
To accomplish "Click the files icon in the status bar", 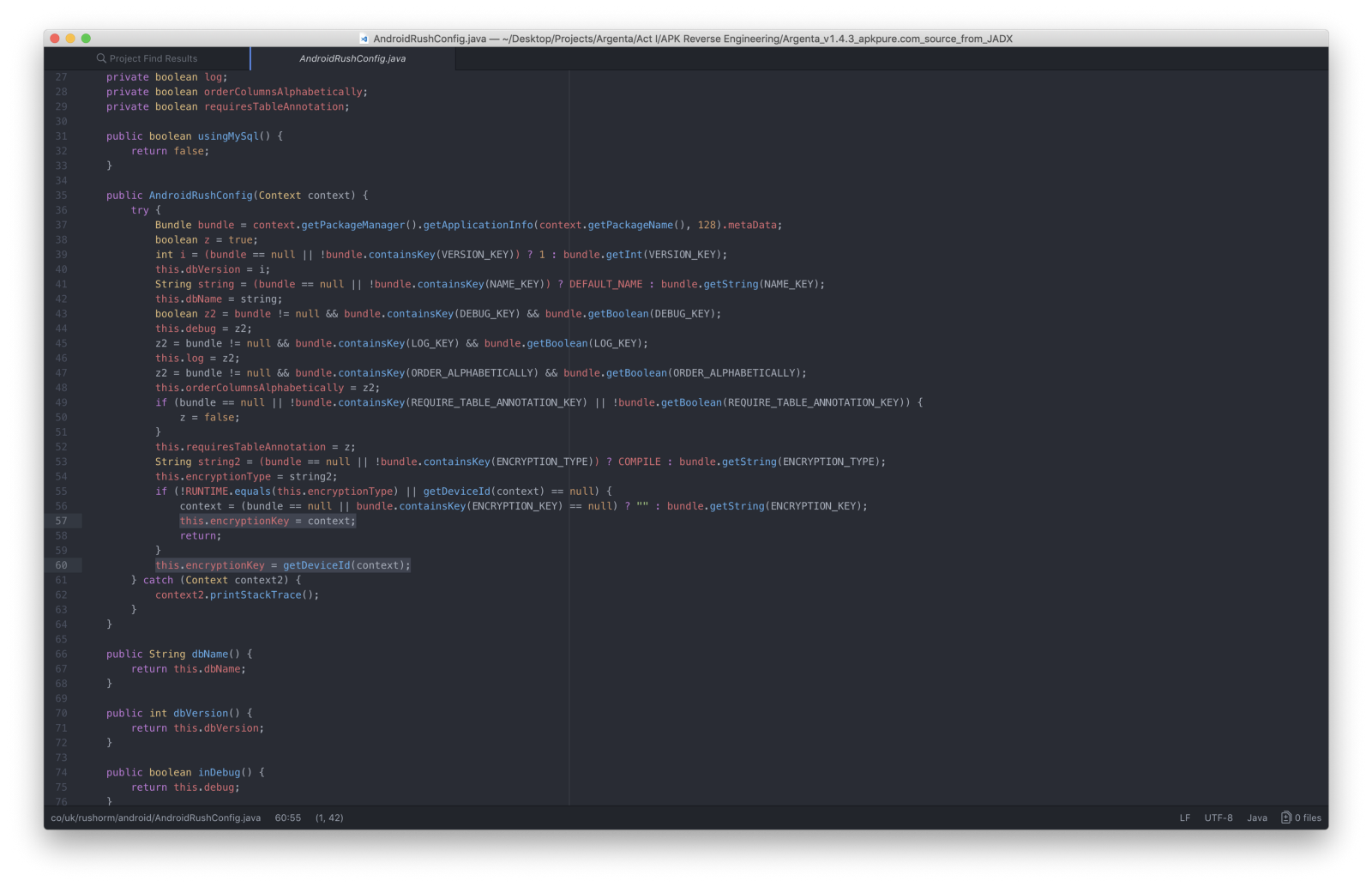I will pos(1285,818).
